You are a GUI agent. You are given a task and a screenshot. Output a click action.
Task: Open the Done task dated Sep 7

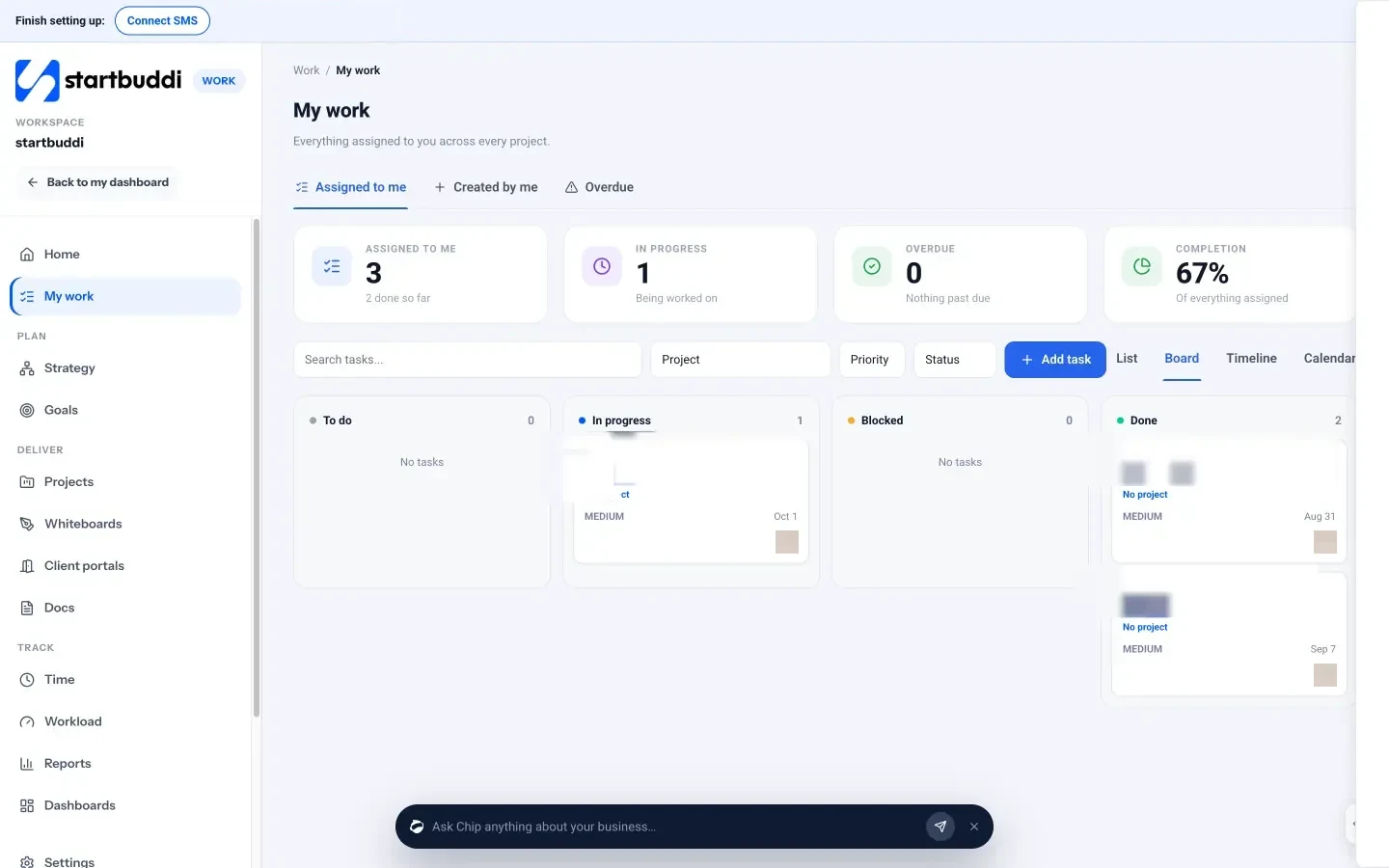pos(1229,634)
